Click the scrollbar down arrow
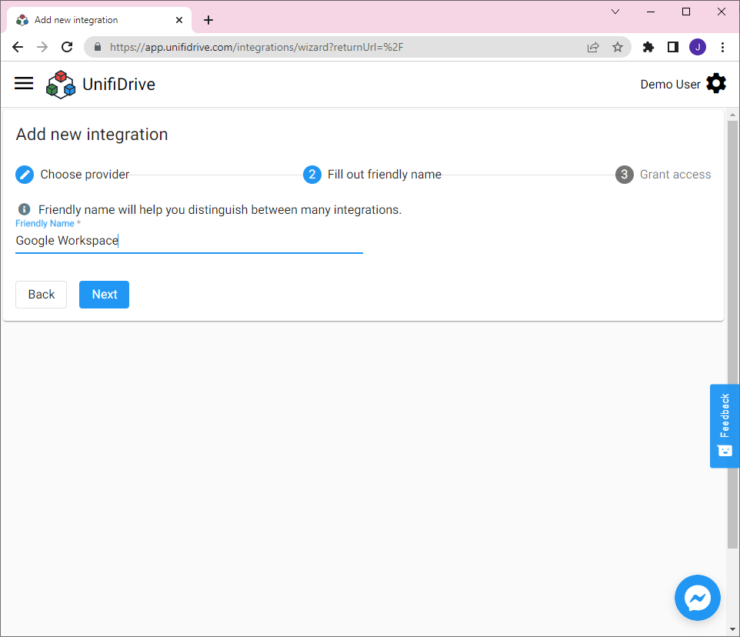 pos(732,629)
